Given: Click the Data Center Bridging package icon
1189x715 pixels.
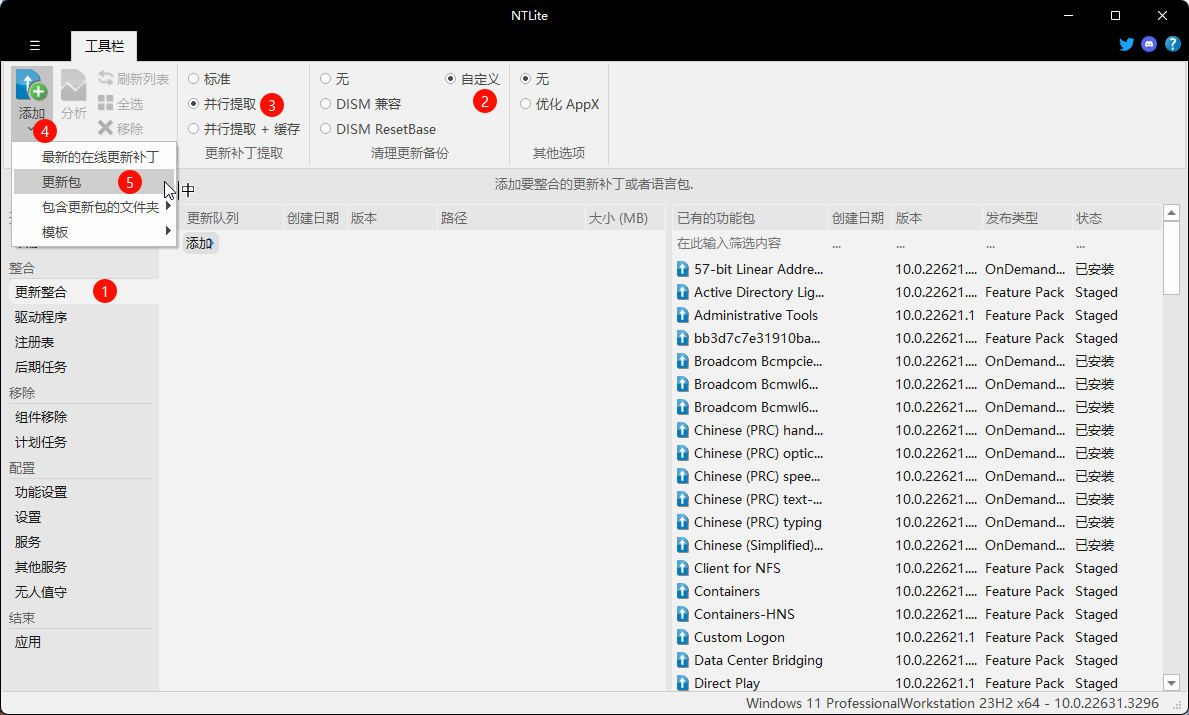Looking at the screenshot, I should pyautogui.click(x=682, y=660).
